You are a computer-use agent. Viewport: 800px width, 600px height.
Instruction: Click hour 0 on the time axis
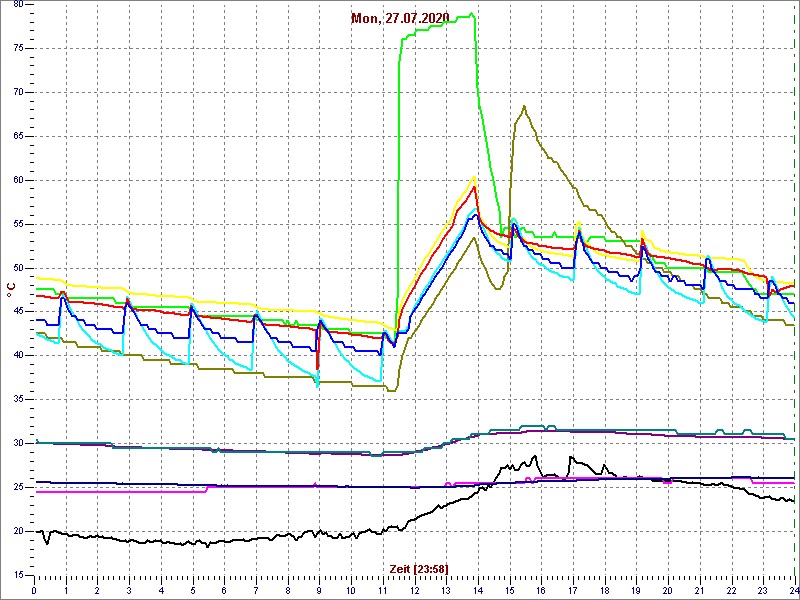pyautogui.click(x=34, y=589)
